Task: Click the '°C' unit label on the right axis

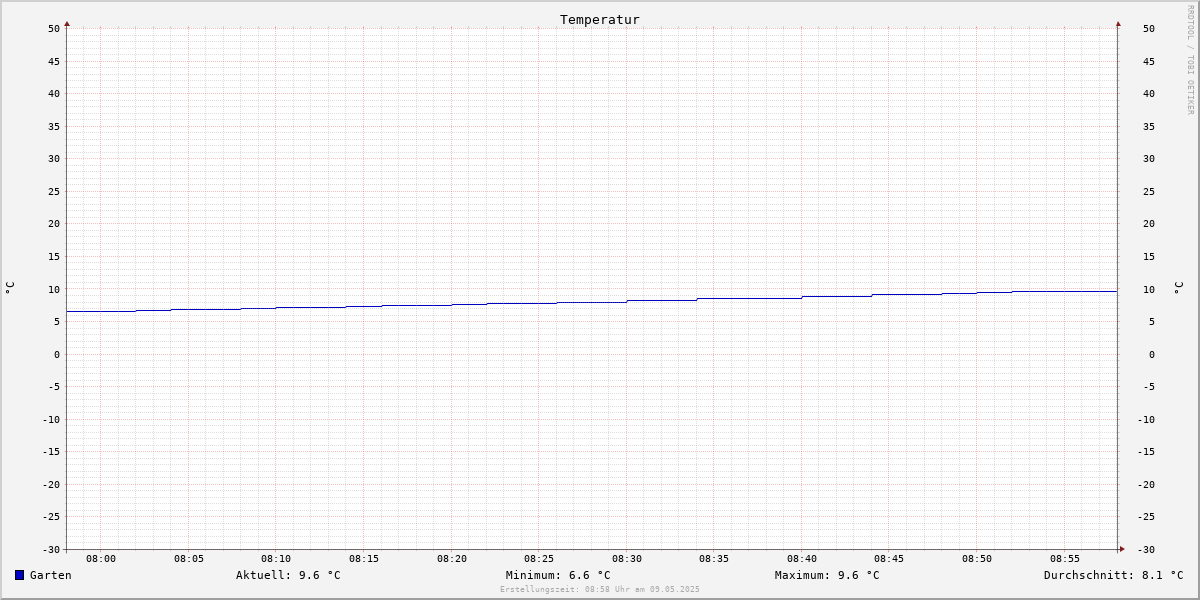Action: coord(1179,287)
